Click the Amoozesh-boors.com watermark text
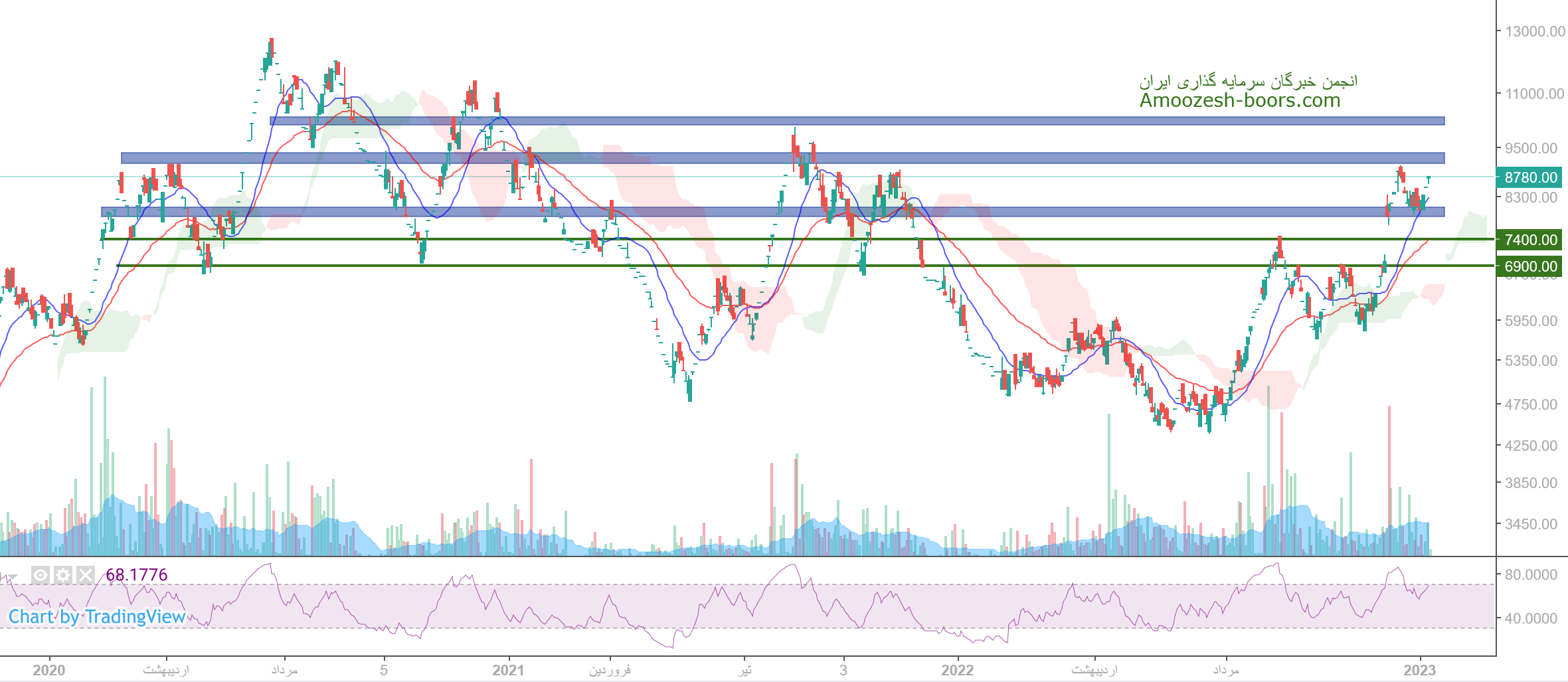This screenshot has width=1568, height=682. point(1240,101)
